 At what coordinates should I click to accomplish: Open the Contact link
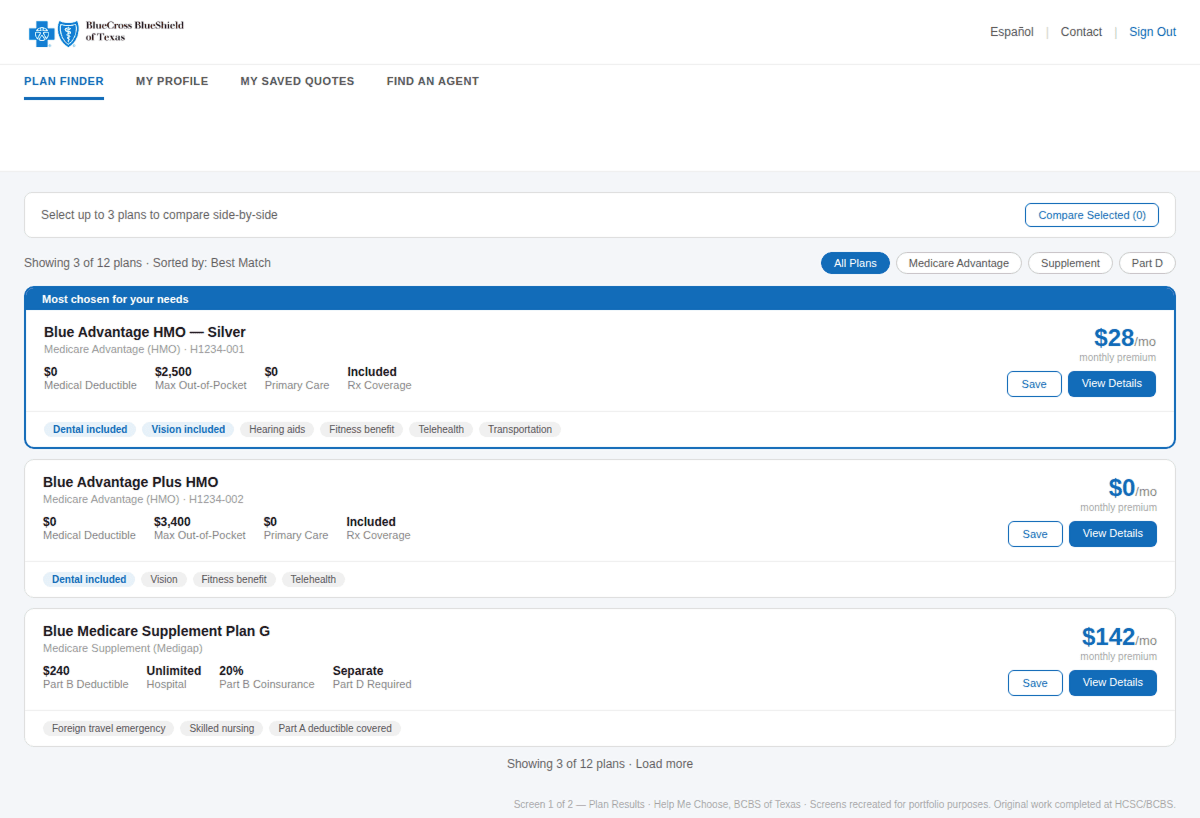tap(1081, 32)
